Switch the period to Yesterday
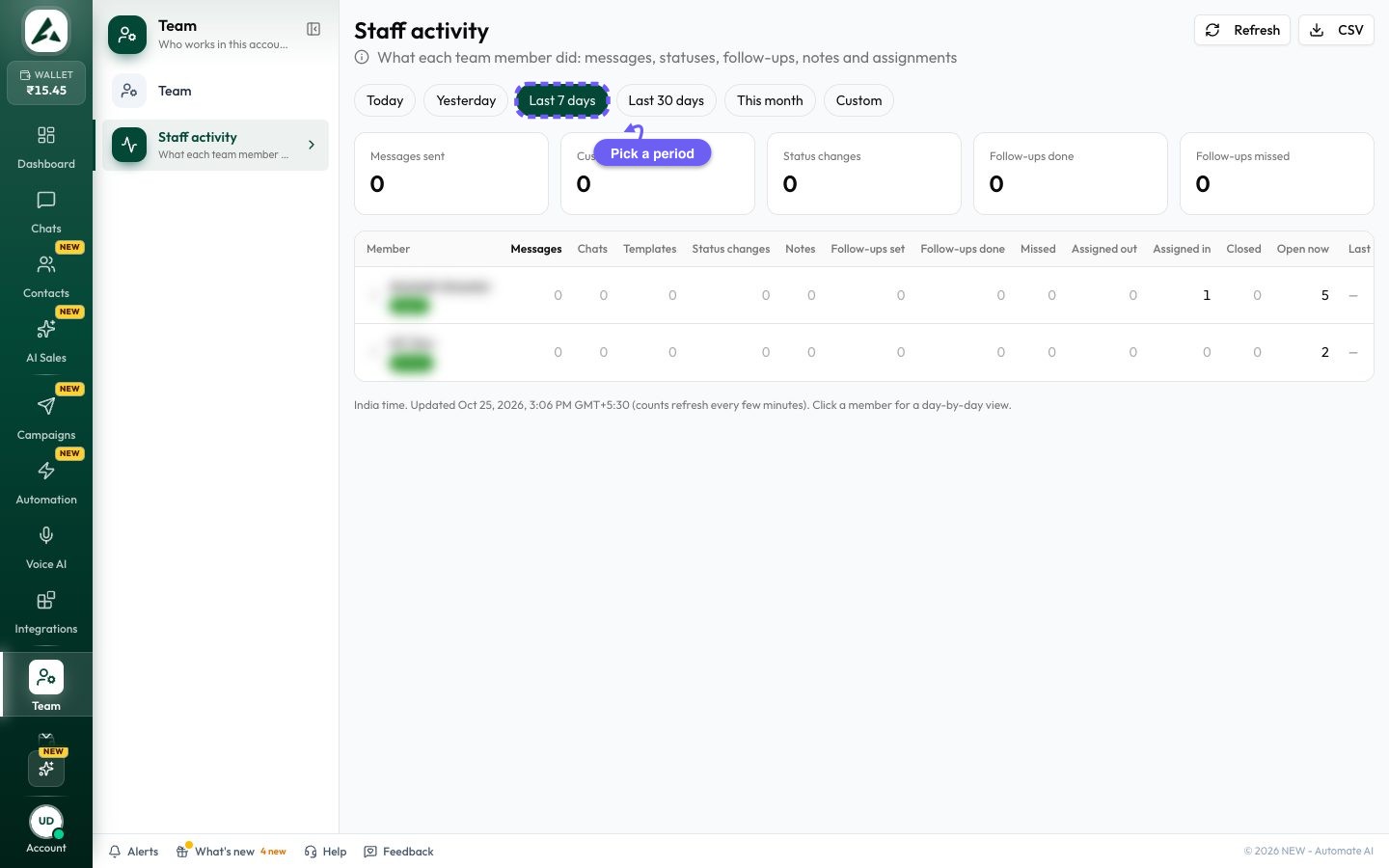The width and height of the screenshot is (1389, 868). (x=466, y=100)
